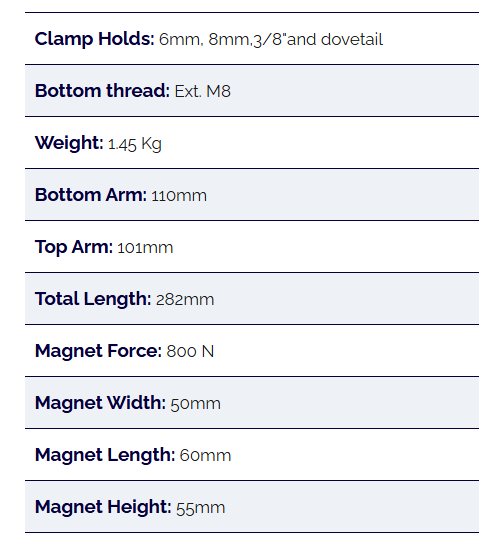Select the 55mm value
Viewport: 479px width, 554px height.
[201, 508]
